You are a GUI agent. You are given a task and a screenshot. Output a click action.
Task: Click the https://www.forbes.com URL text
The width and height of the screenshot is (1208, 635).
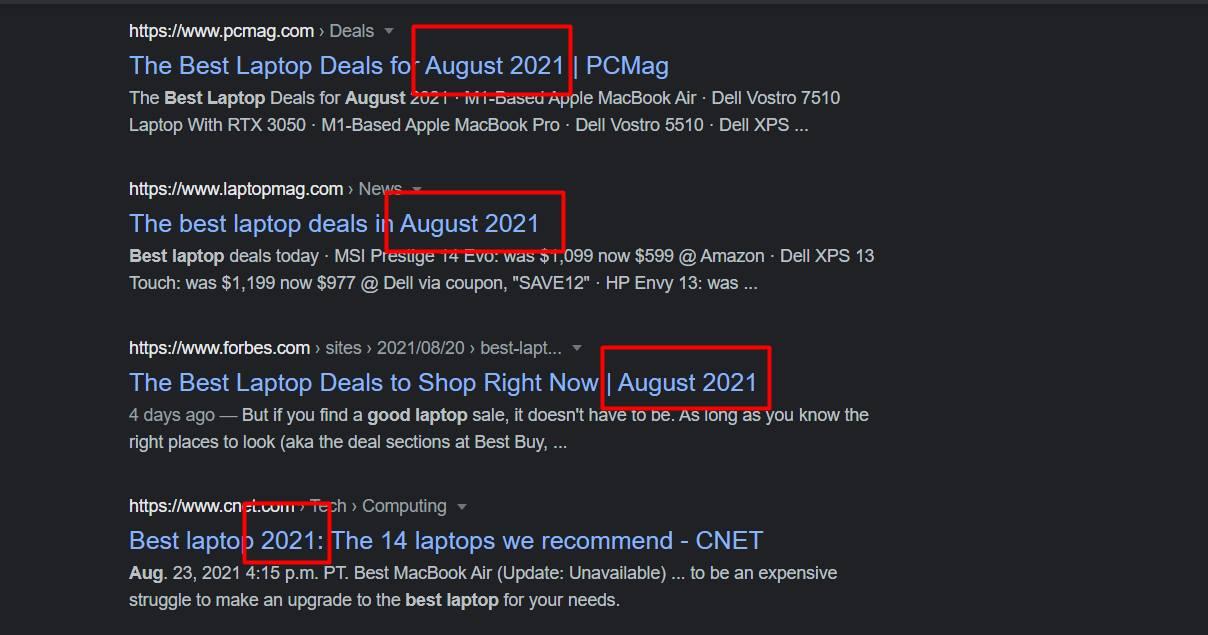pyautogui.click(x=219, y=348)
